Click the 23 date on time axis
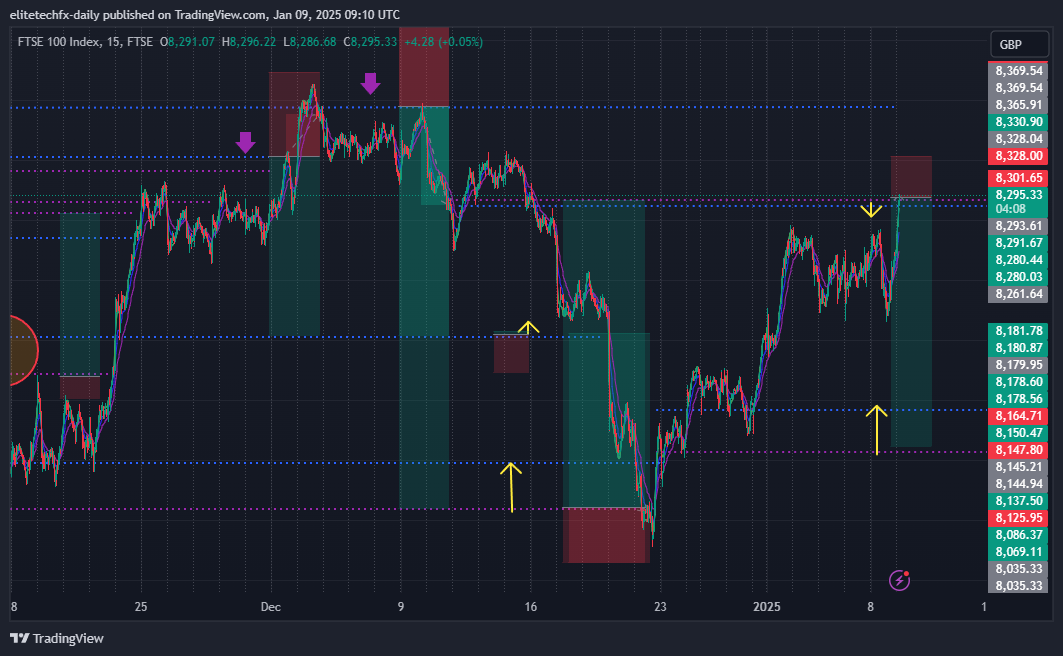The image size is (1063, 656). click(x=660, y=607)
